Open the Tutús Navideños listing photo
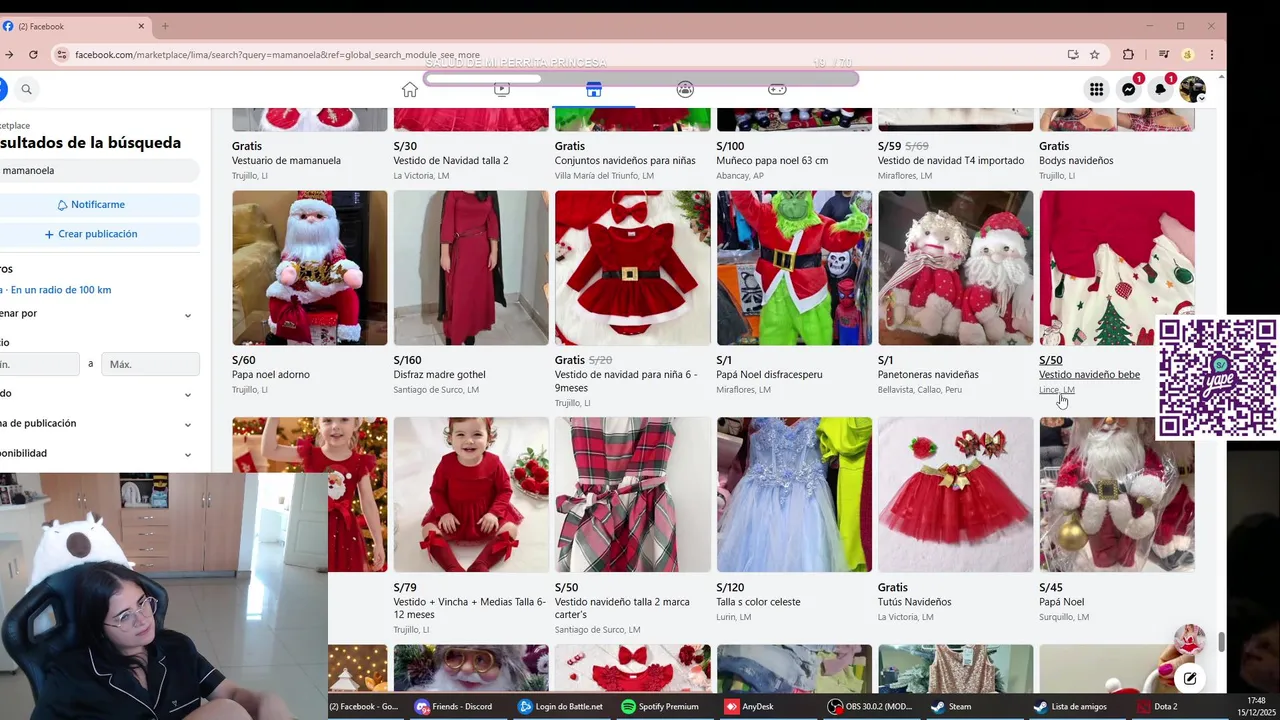 (956, 495)
